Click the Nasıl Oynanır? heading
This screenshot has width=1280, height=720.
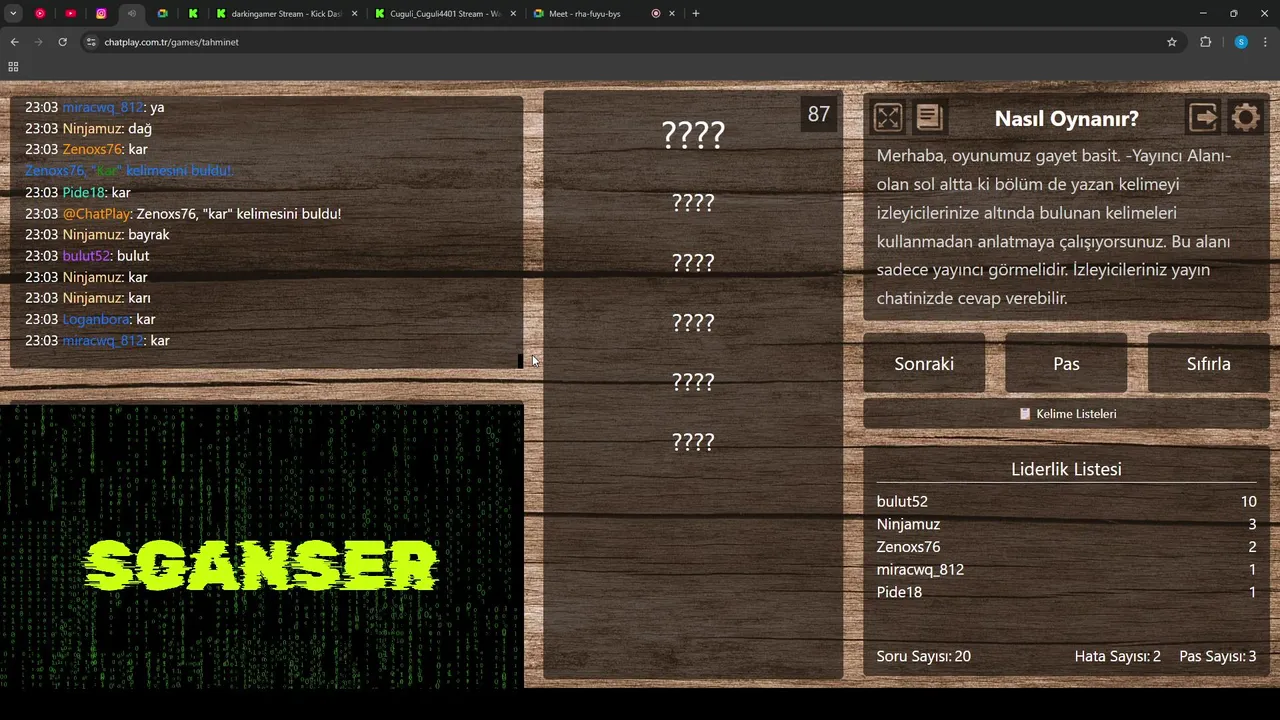coord(1066,118)
